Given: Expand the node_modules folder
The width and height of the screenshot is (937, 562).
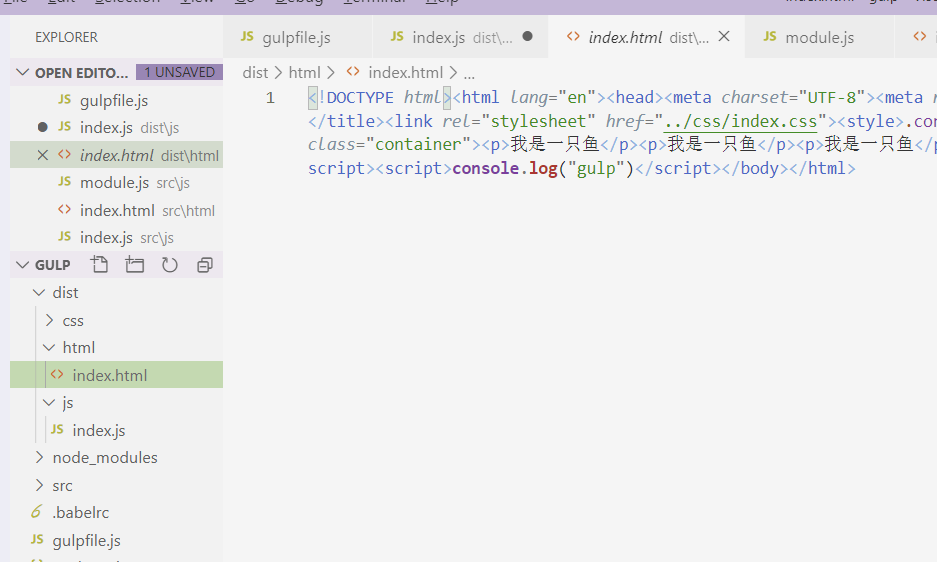Looking at the screenshot, I should [39, 457].
